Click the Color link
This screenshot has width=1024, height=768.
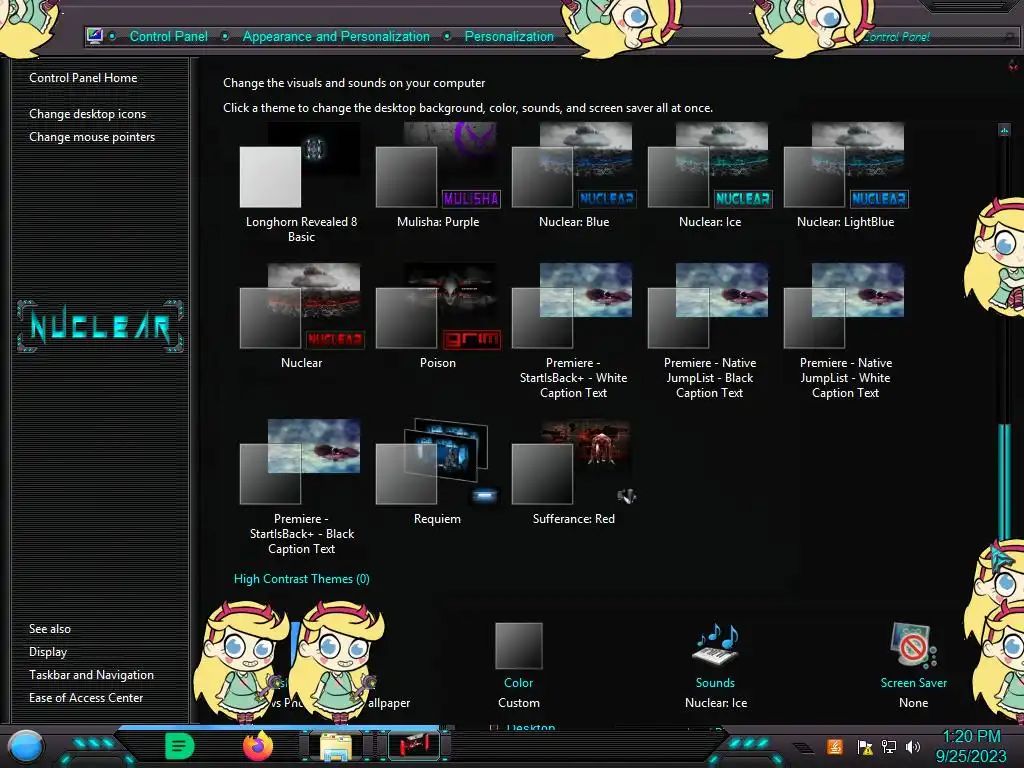coord(519,682)
